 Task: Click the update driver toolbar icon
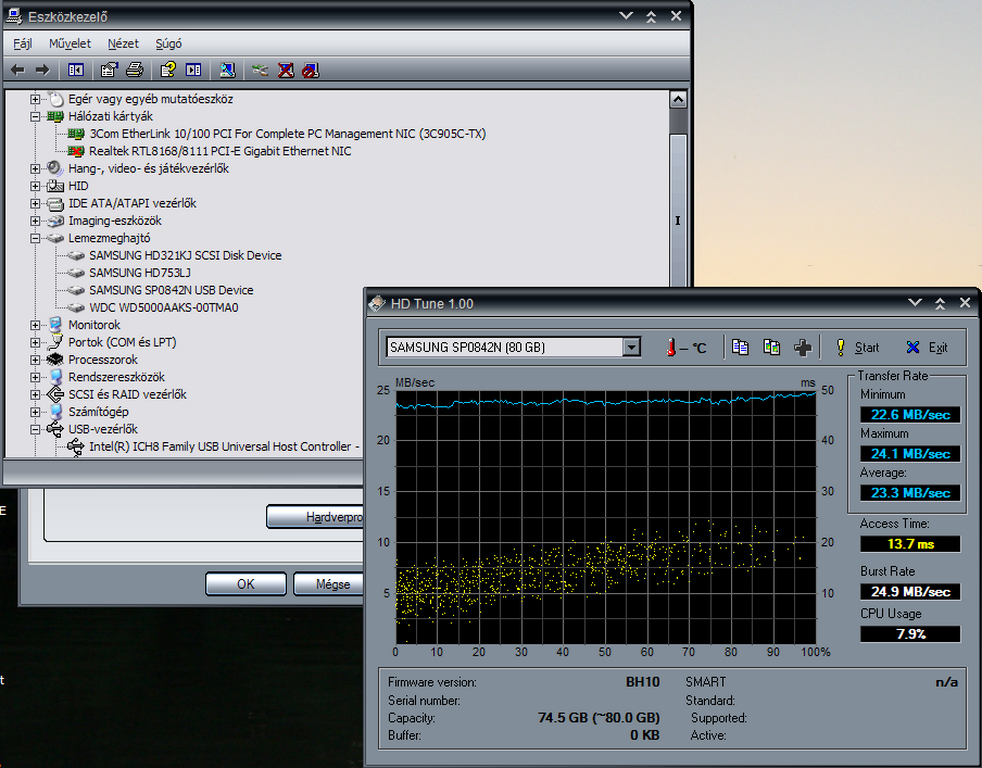[260, 70]
